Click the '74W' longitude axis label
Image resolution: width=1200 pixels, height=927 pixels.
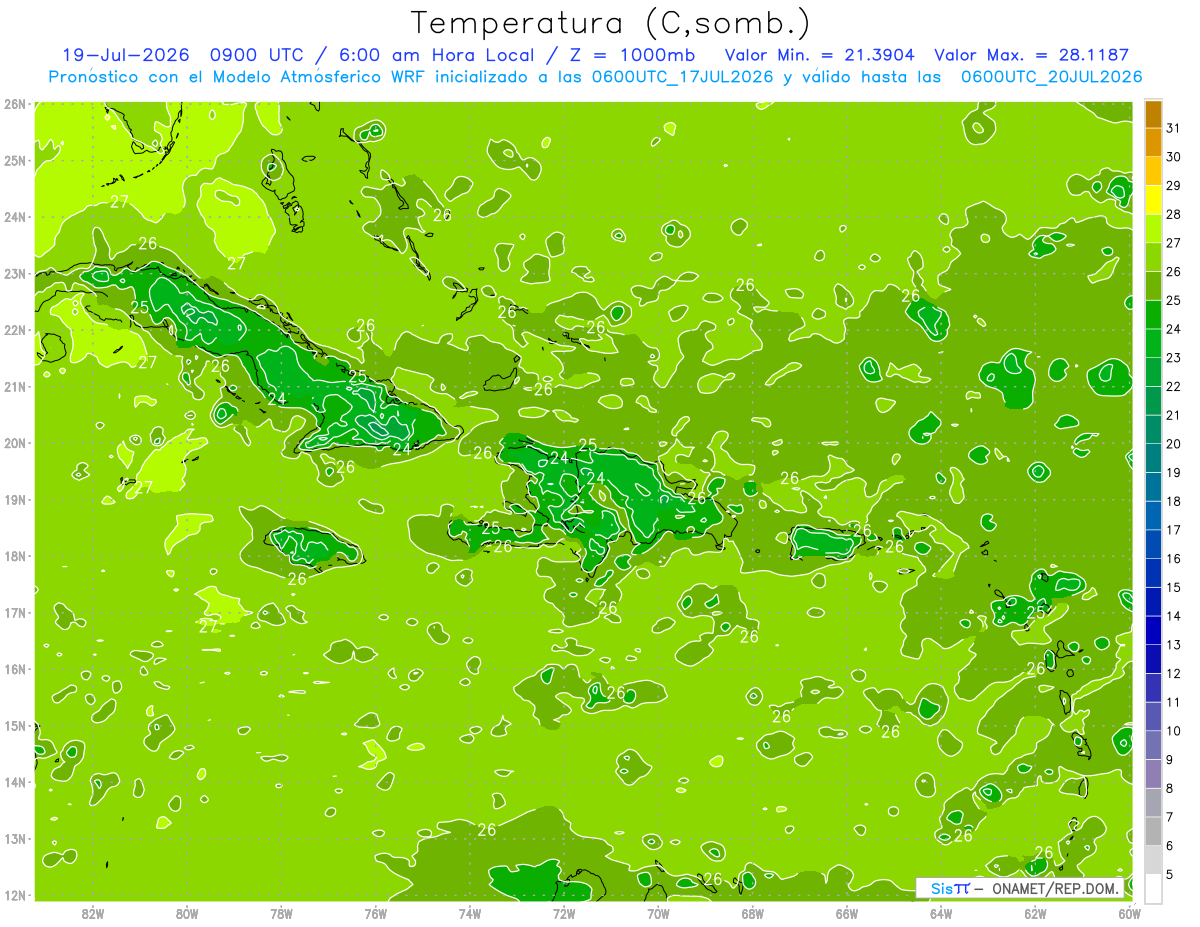pyautogui.click(x=470, y=913)
